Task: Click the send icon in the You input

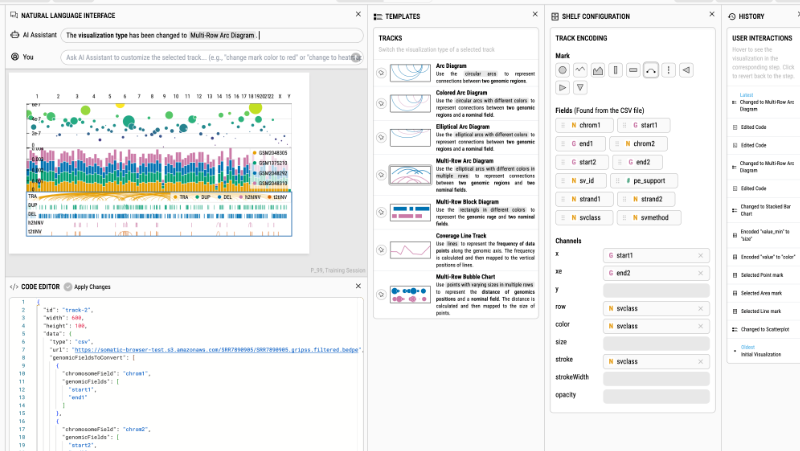Action: point(357,57)
